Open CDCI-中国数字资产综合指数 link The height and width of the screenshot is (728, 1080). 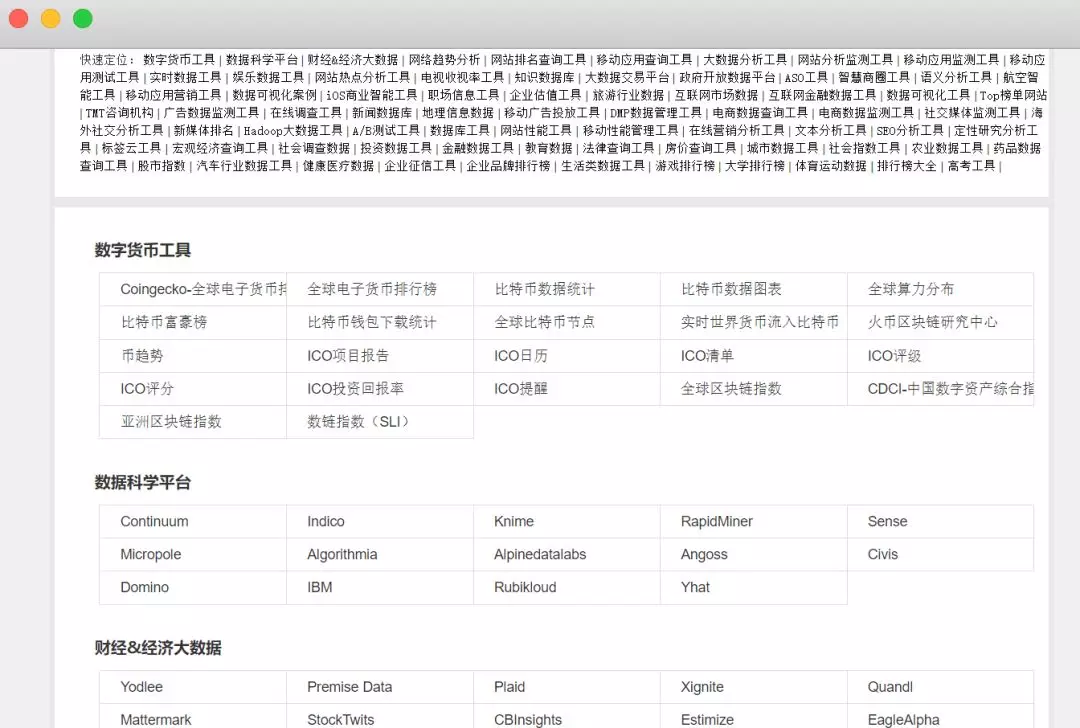click(x=951, y=388)
